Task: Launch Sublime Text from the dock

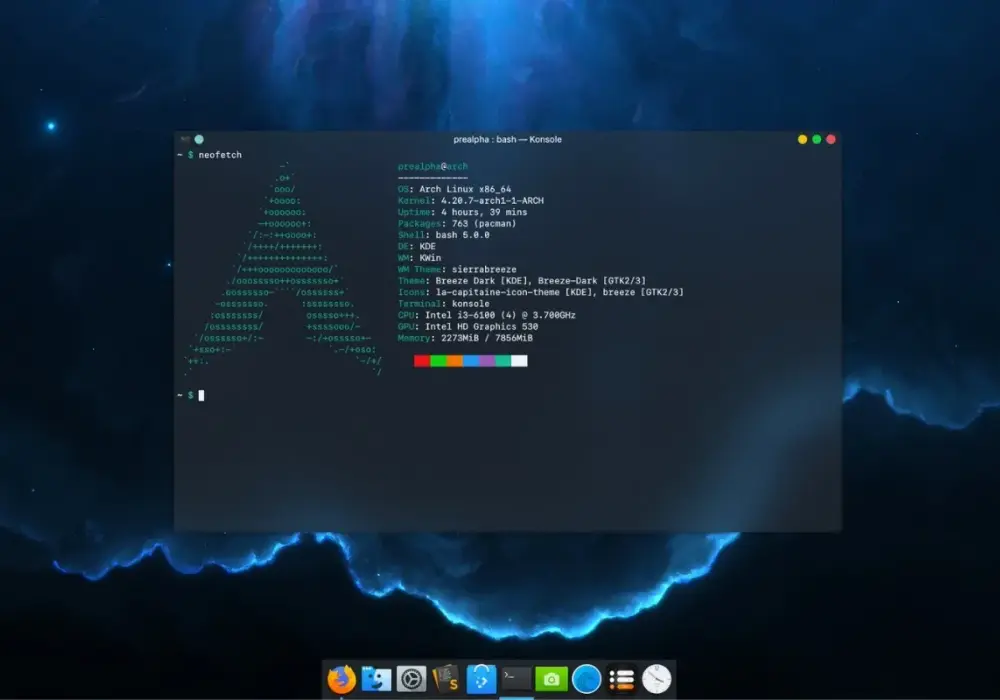Action: point(446,679)
